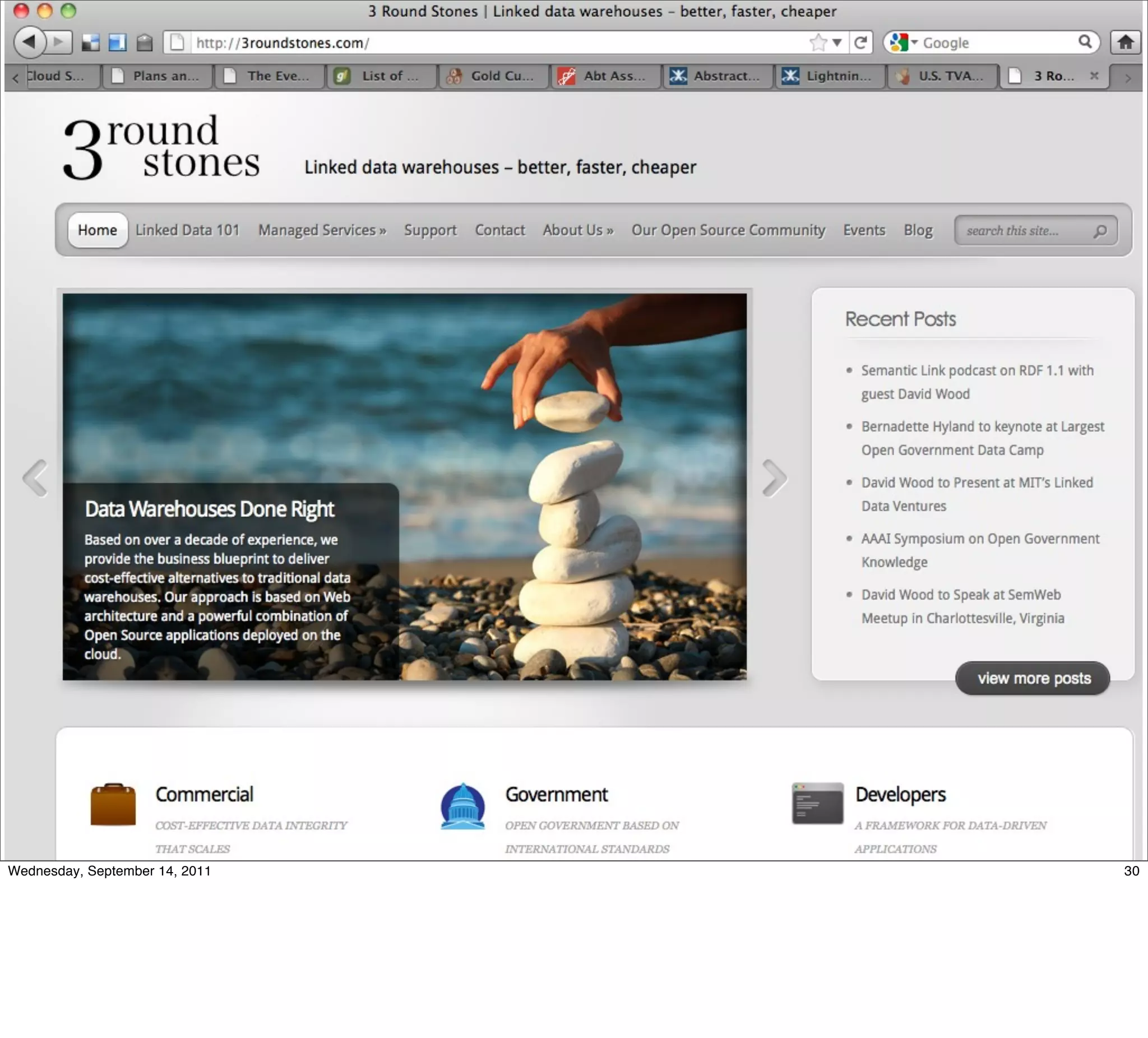This screenshot has height=1038, width=1148.
Task: Click the reload page icon
Action: point(860,42)
